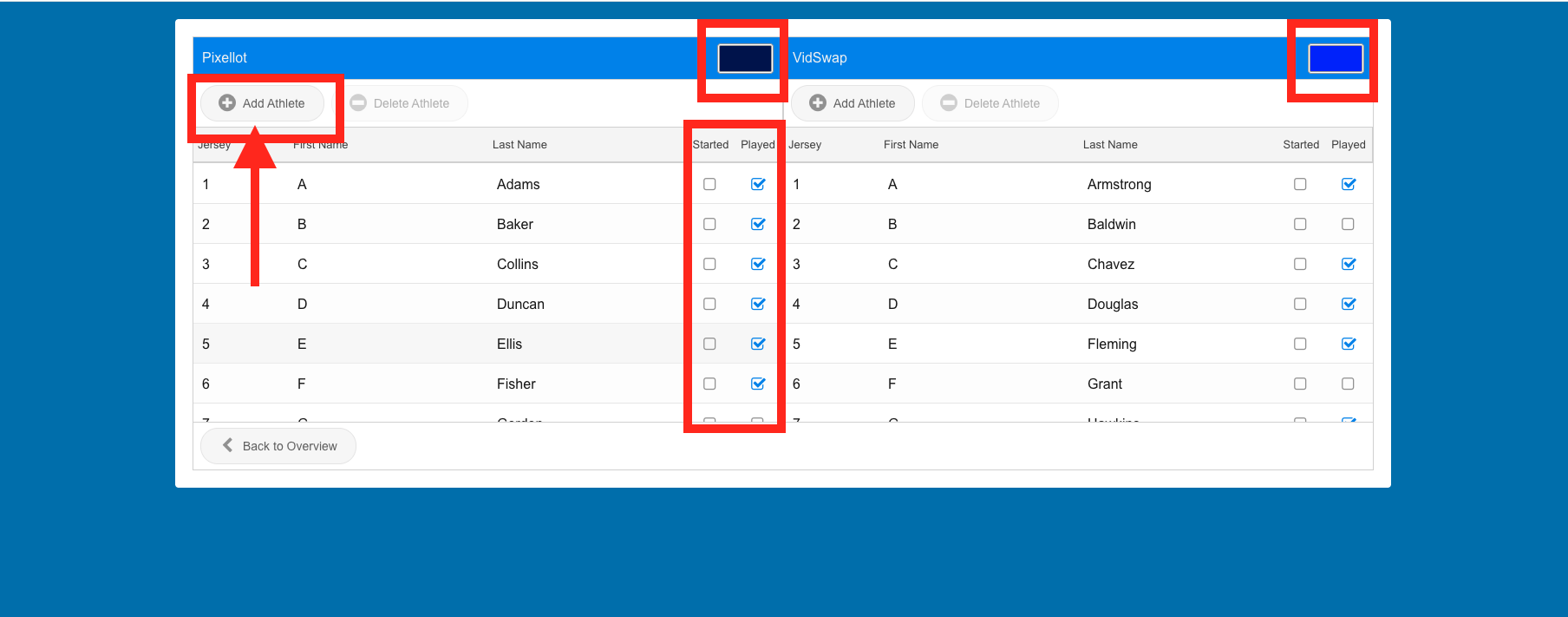Sort VidSwap table by First Name header
1568x617 pixels.
911,145
